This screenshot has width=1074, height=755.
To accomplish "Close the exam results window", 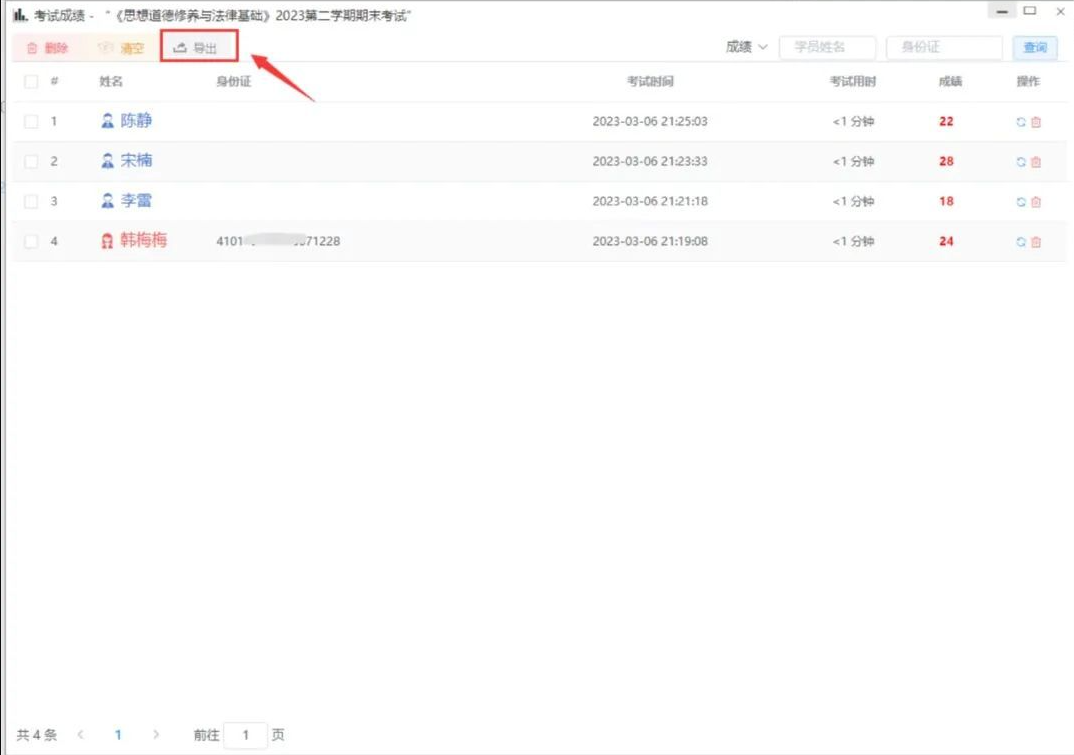I will tap(1060, 11).
